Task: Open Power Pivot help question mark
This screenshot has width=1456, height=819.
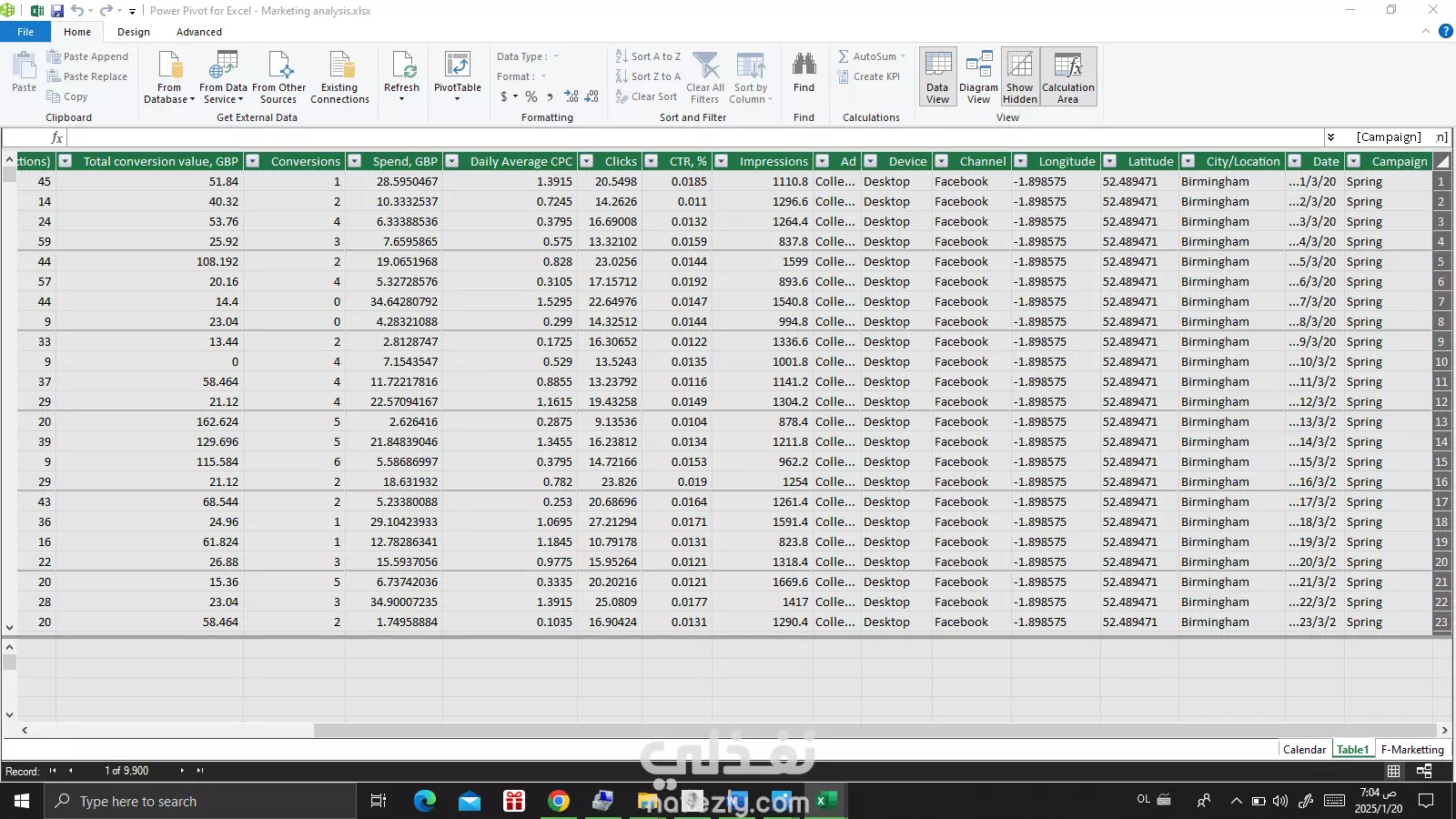Action: [1446, 31]
